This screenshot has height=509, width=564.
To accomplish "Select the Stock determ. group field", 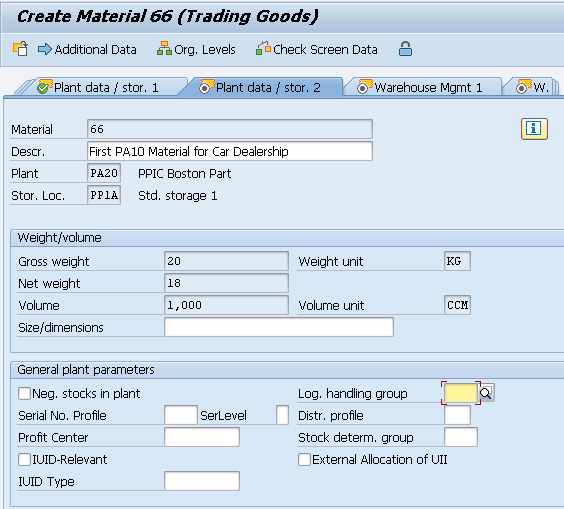I will tap(461, 437).
